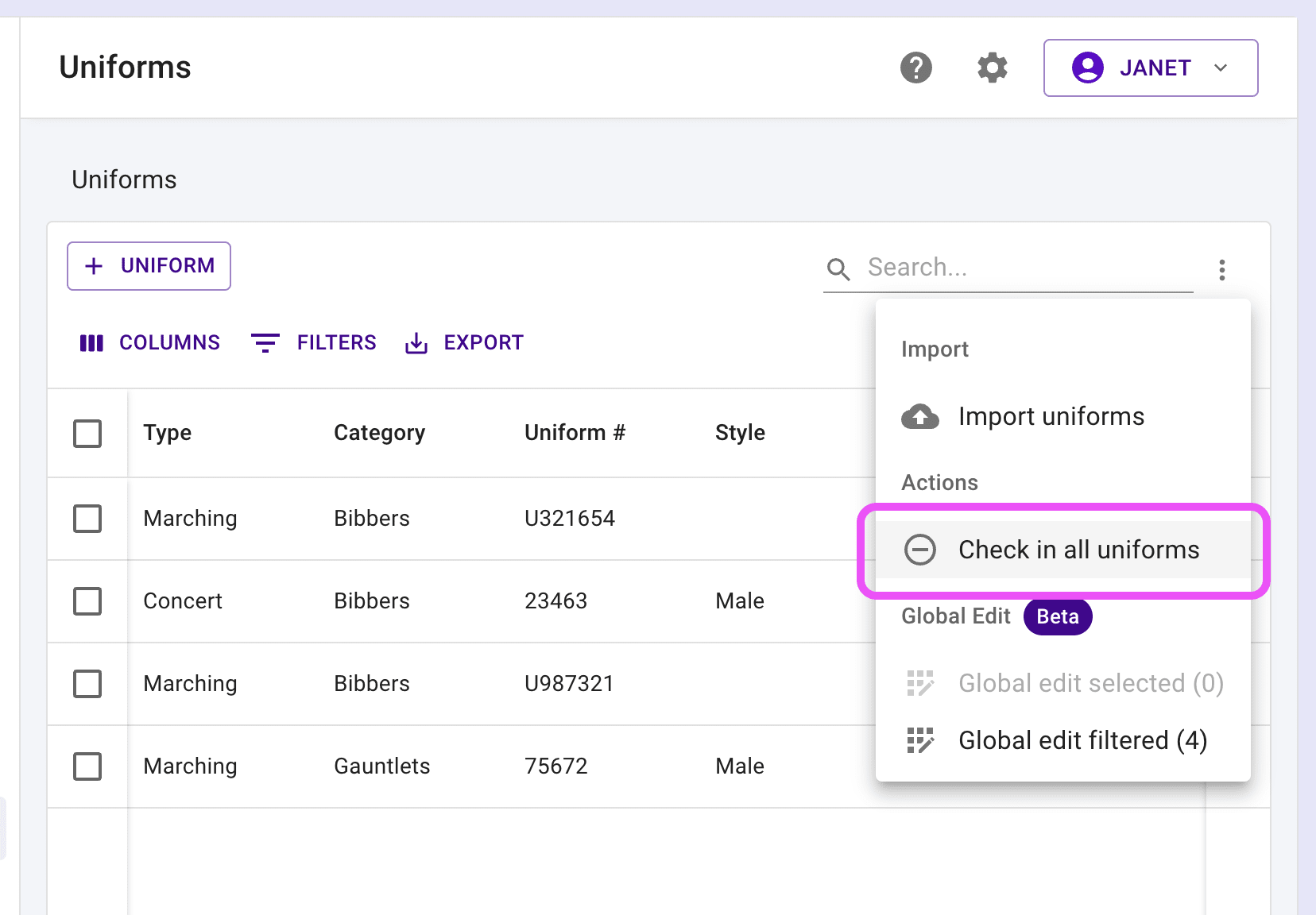Image resolution: width=1316 pixels, height=915 pixels.
Task: Expand the JANET account dropdown chevron
Action: [x=1221, y=68]
